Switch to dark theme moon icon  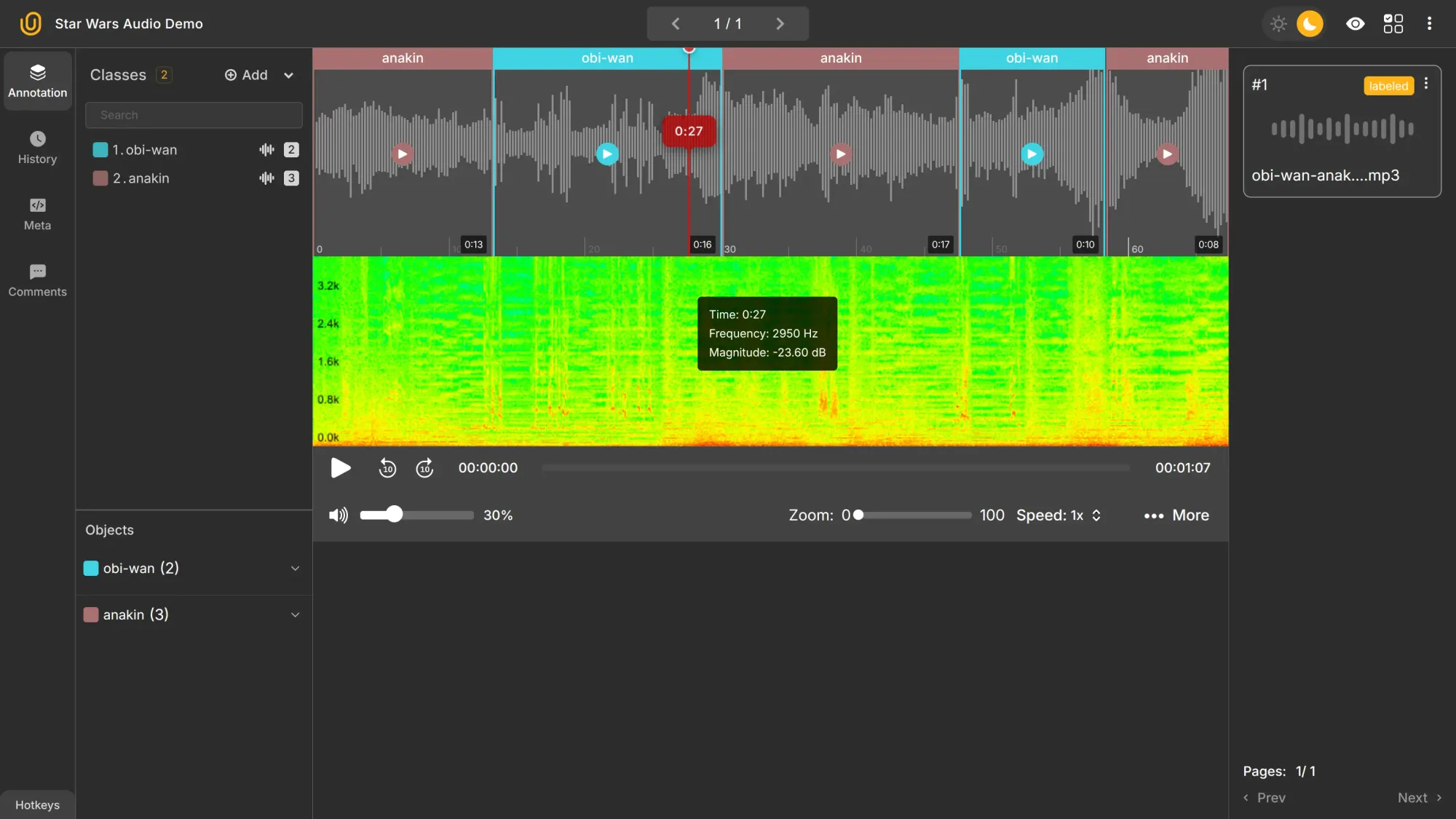(1310, 24)
